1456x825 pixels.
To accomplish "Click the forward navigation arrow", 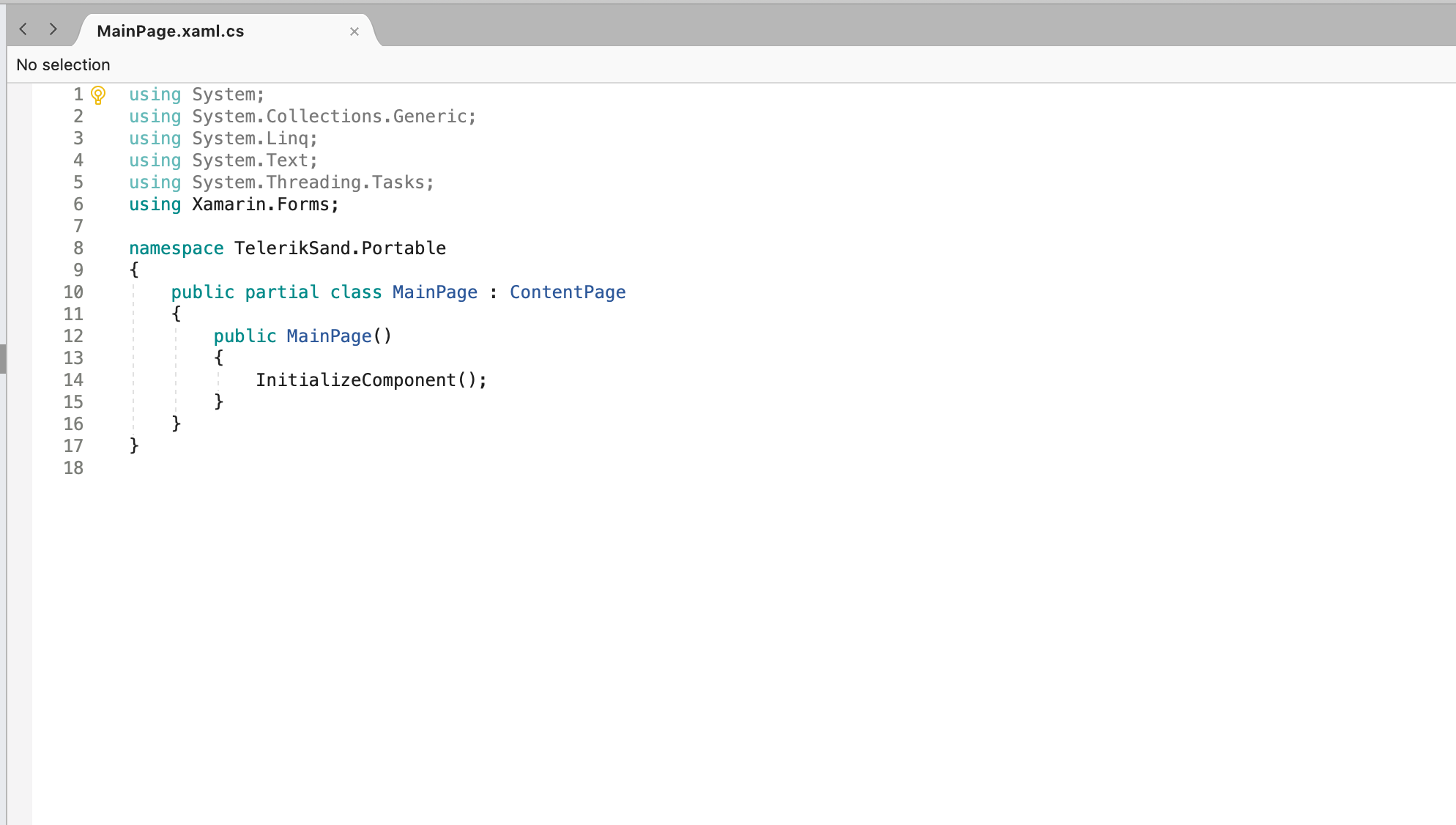I will (53, 29).
